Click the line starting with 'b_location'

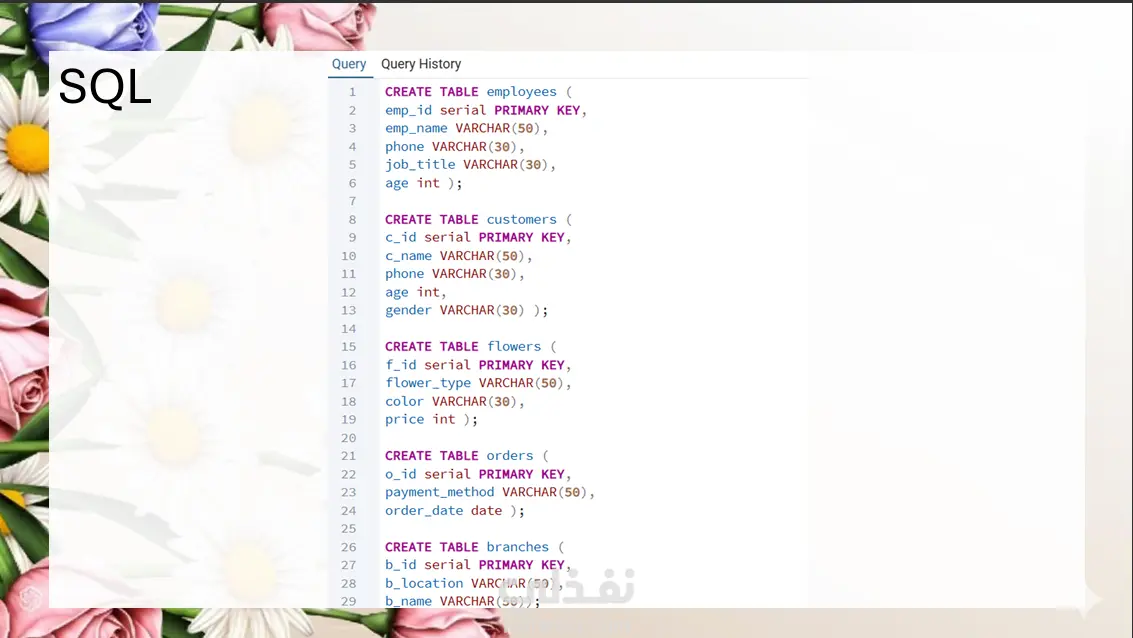[x=474, y=584]
